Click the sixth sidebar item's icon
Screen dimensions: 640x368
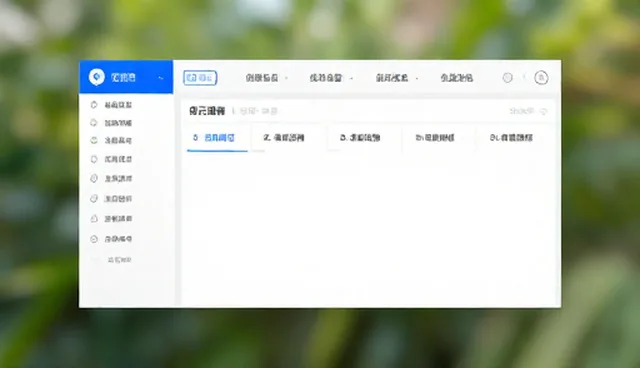pyautogui.click(x=94, y=199)
